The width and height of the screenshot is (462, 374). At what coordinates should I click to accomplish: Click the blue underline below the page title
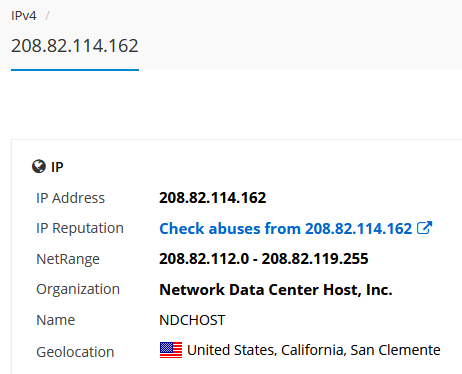pos(75,70)
